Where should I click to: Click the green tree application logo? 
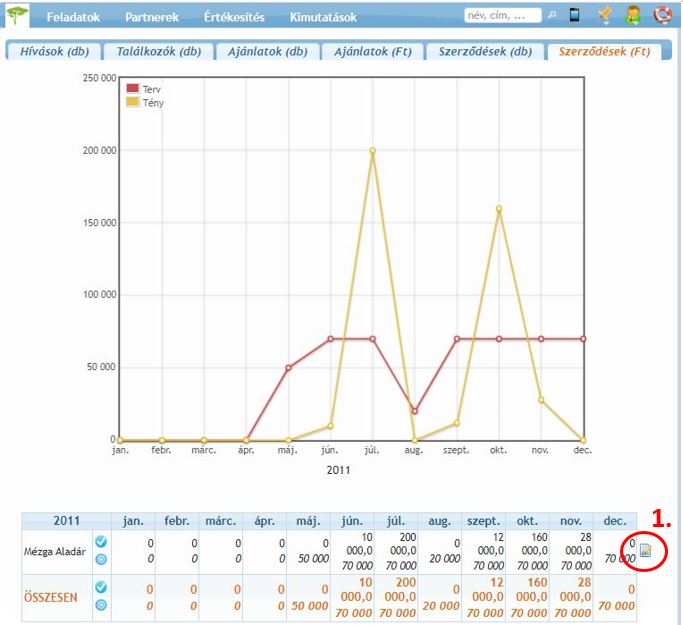(17, 15)
